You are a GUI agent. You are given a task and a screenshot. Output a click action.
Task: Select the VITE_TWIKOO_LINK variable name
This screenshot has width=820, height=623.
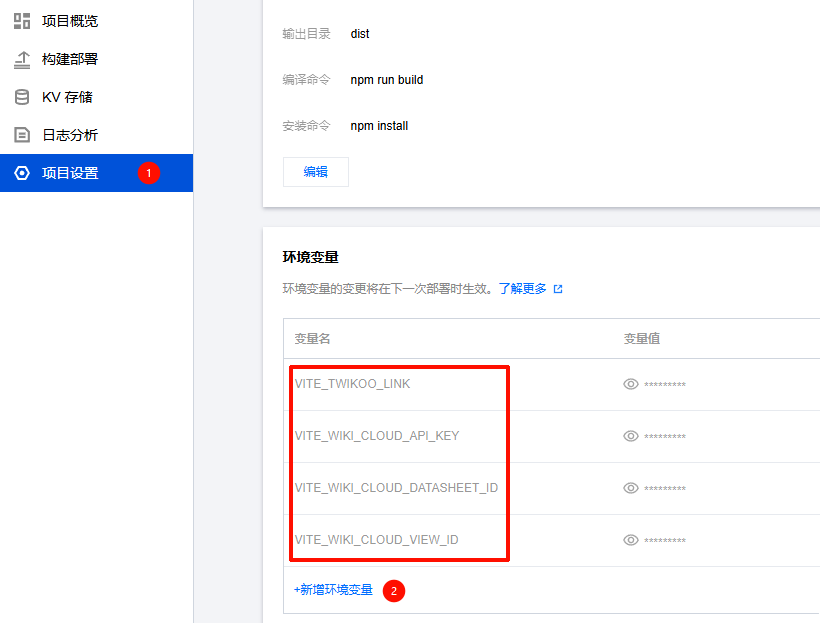tap(352, 384)
